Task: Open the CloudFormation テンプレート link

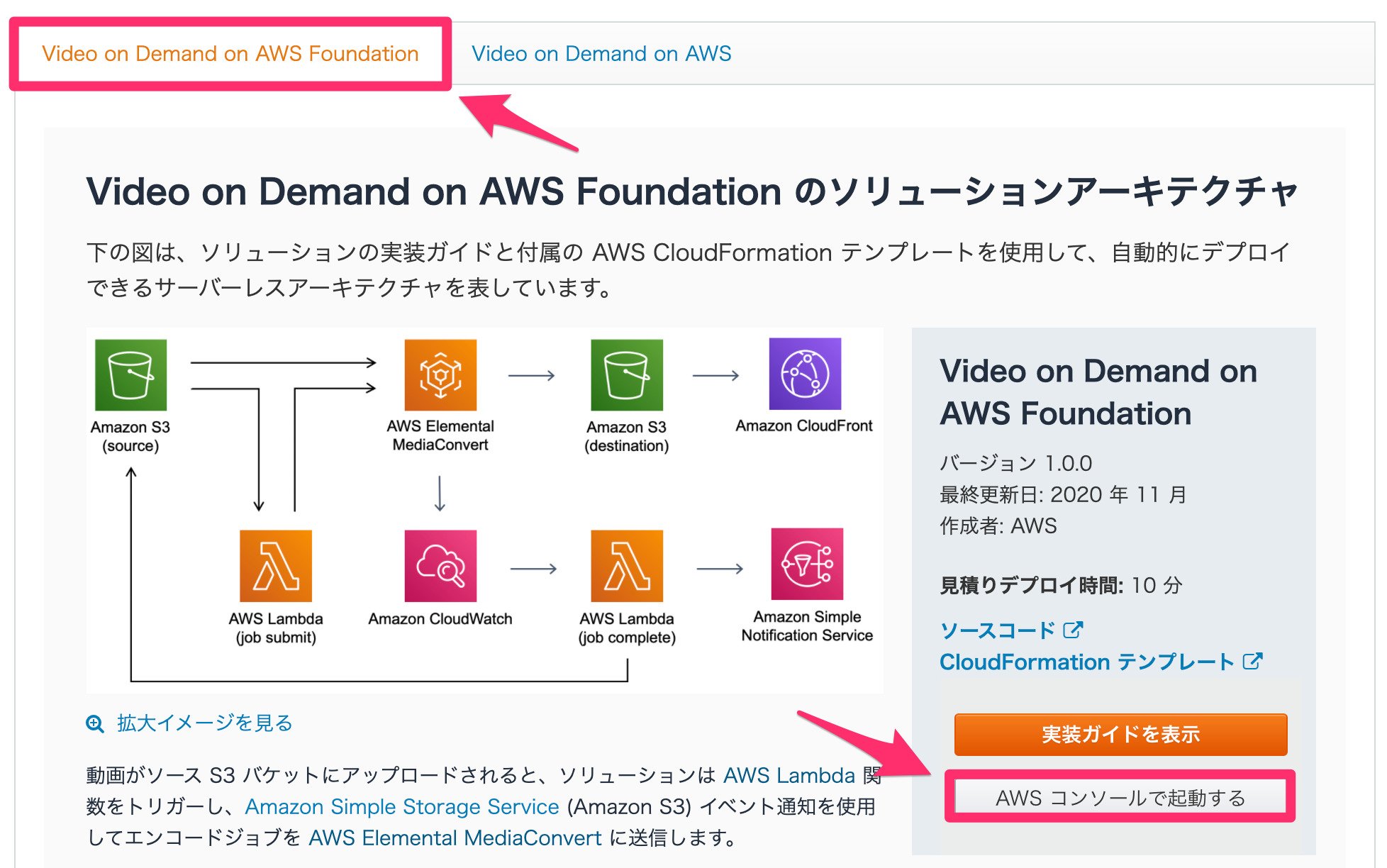Action: (1087, 662)
